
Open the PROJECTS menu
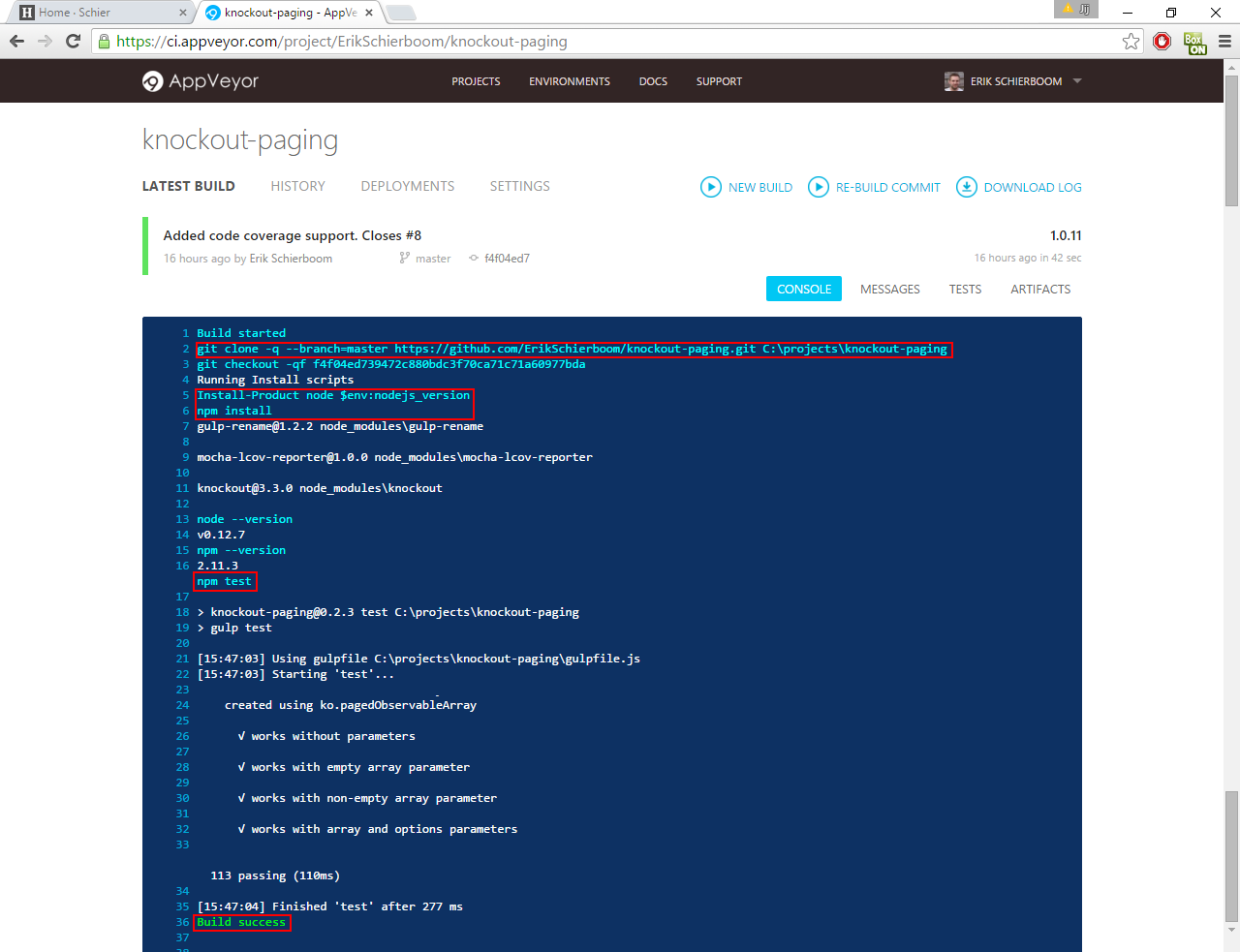(x=476, y=81)
